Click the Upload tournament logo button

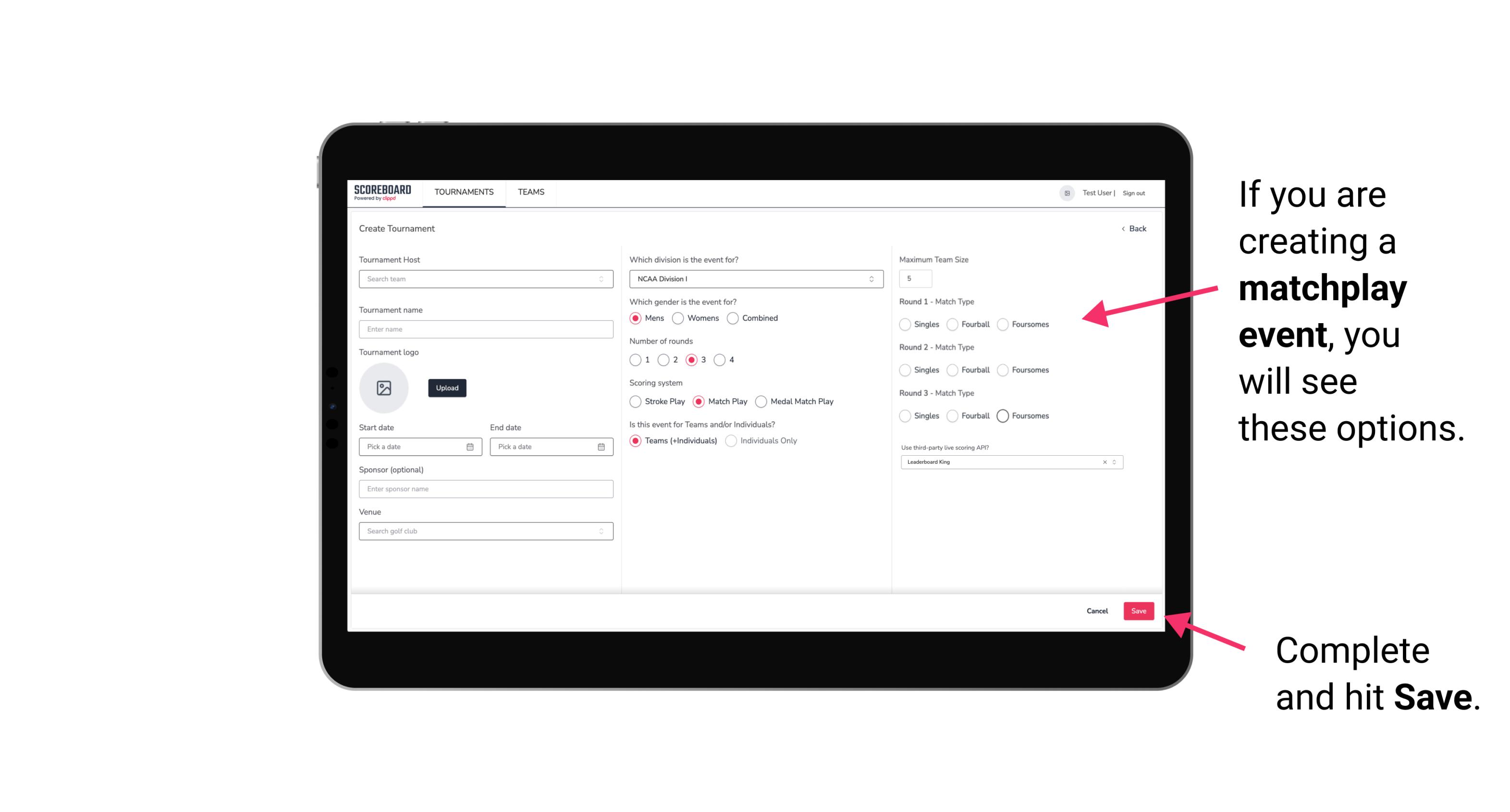coord(447,388)
